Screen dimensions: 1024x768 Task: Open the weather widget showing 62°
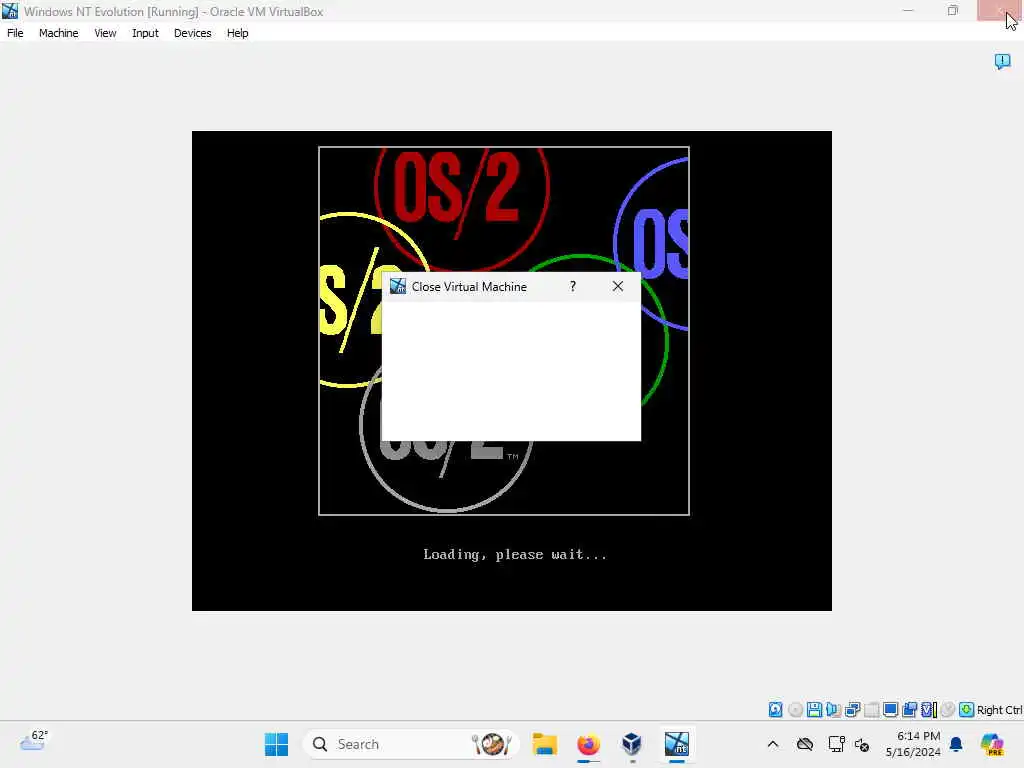pos(34,742)
